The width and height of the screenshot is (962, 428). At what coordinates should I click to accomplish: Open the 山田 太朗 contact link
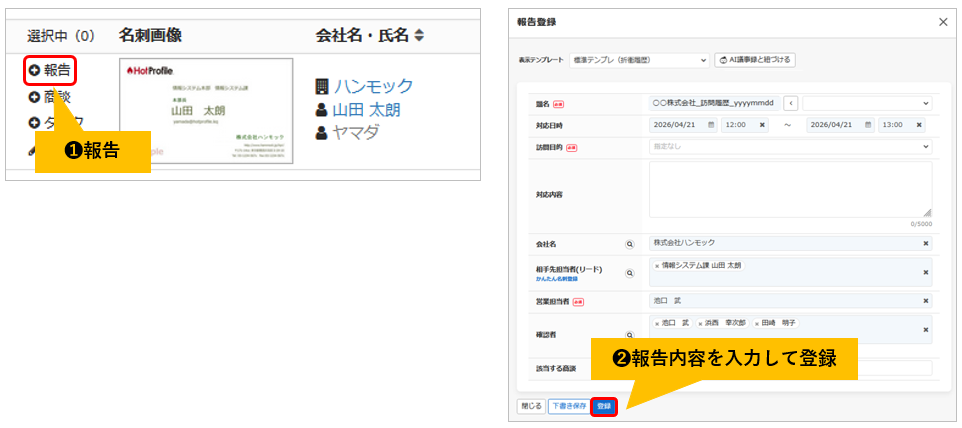[x=366, y=110]
